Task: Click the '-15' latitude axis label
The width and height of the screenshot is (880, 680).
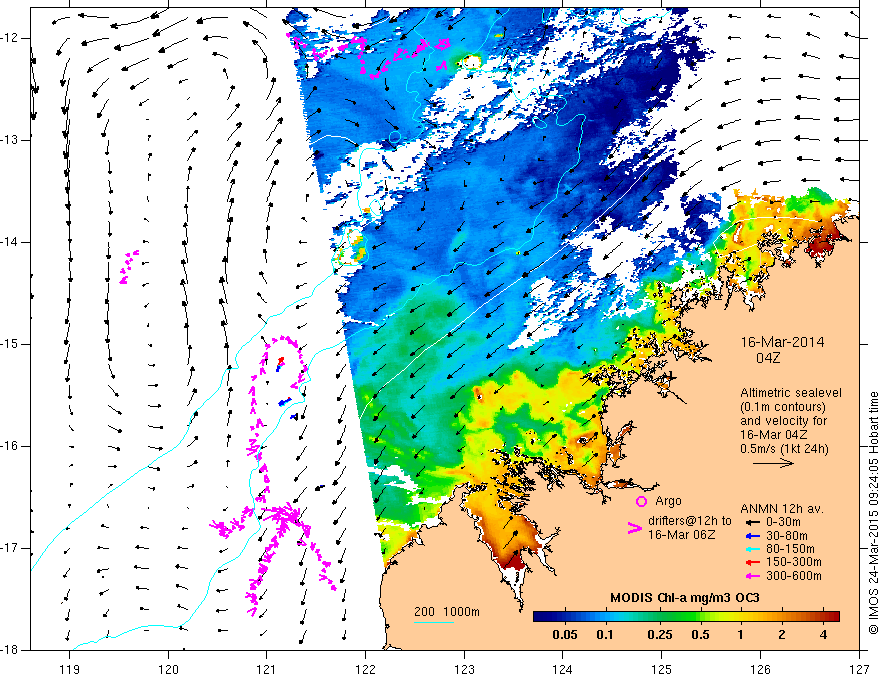Action: click(10, 344)
